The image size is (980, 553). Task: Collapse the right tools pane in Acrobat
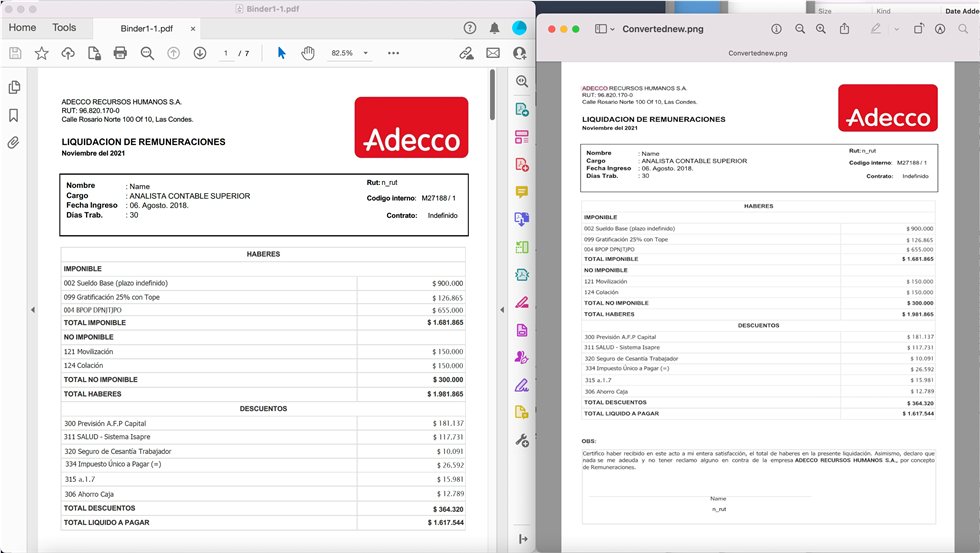point(522,539)
